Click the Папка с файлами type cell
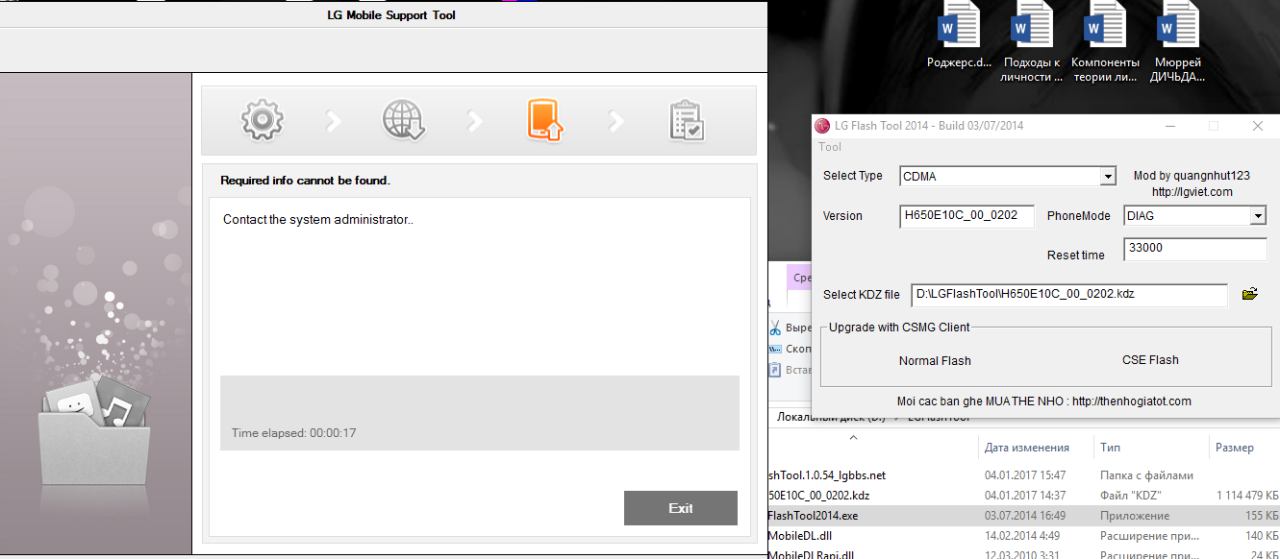1280x559 pixels. (1146, 475)
